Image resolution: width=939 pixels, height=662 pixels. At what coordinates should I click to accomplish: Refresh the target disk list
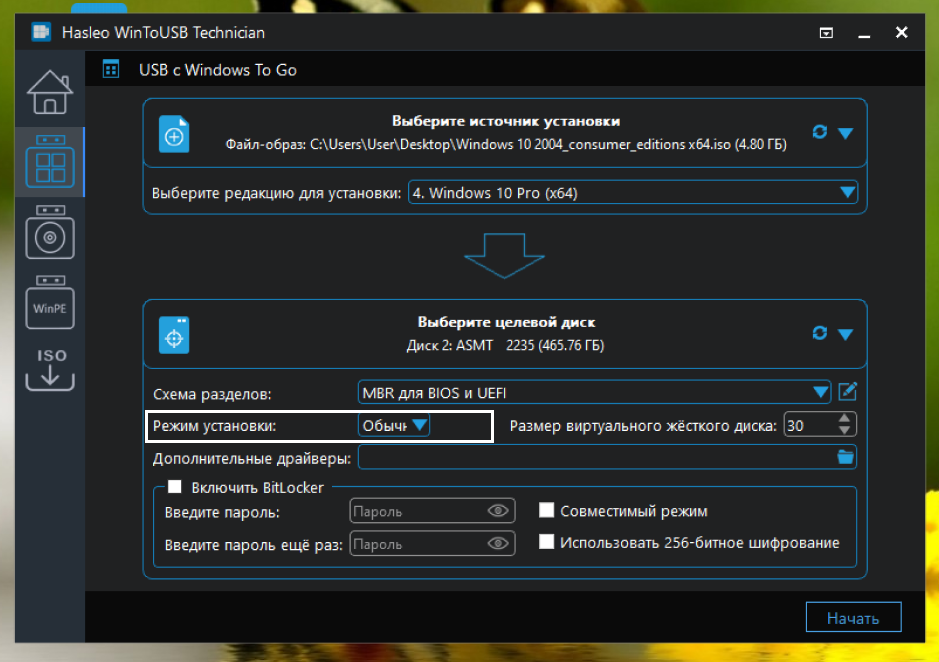(x=819, y=332)
